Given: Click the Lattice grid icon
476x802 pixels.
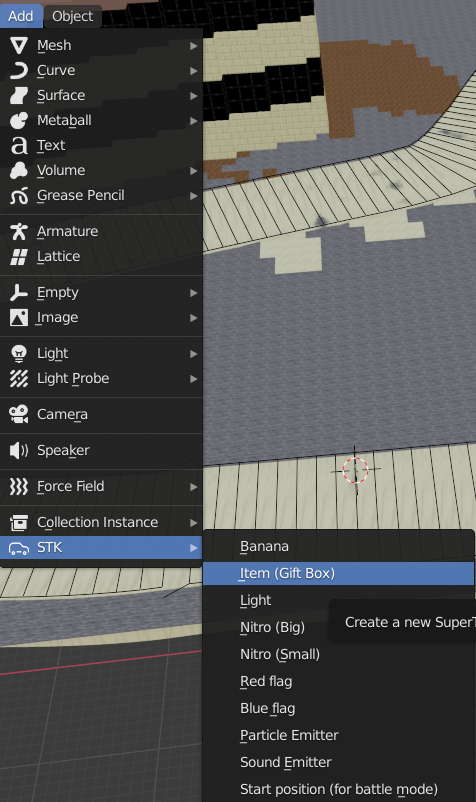Looking at the screenshot, I should pos(19,256).
